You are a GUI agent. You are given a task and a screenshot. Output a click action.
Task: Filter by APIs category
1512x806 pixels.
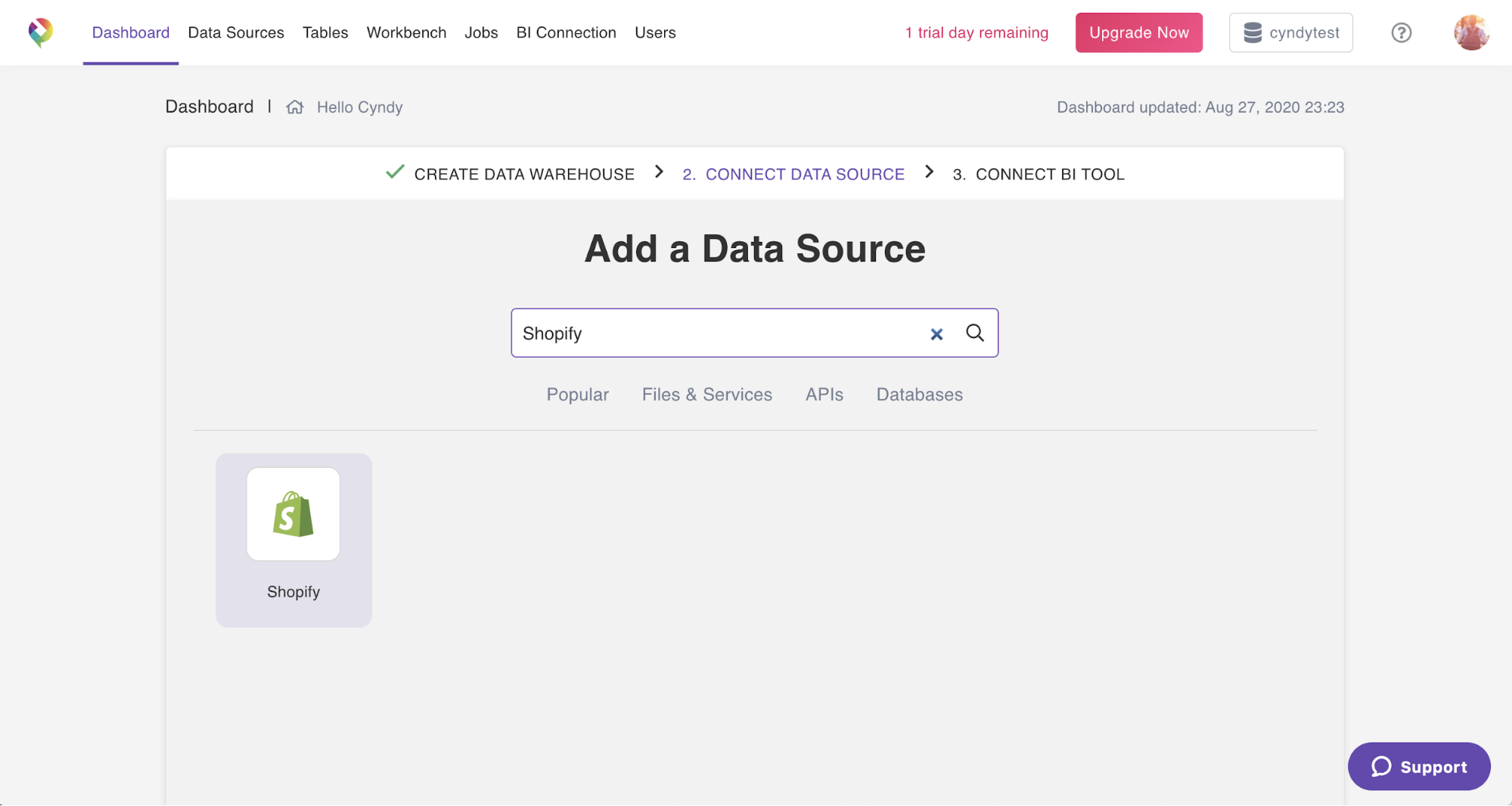[x=824, y=395]
